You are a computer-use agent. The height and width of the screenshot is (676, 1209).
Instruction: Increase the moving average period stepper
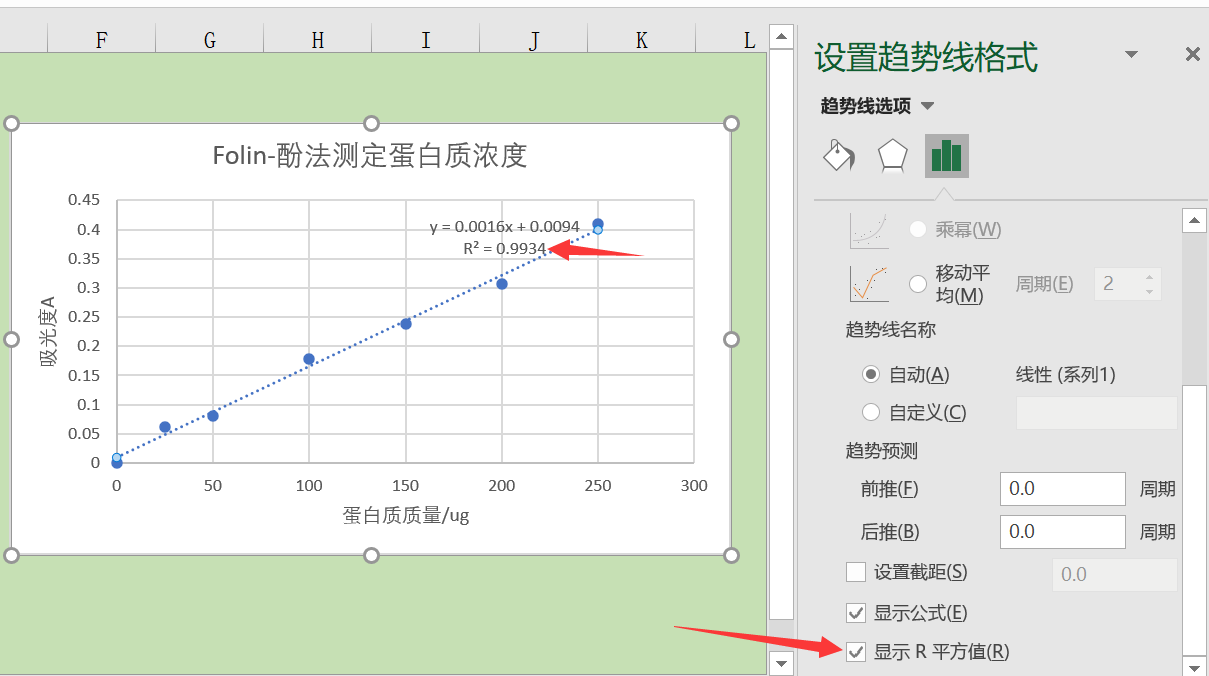pyautogui.click(x=1150, y=277)
